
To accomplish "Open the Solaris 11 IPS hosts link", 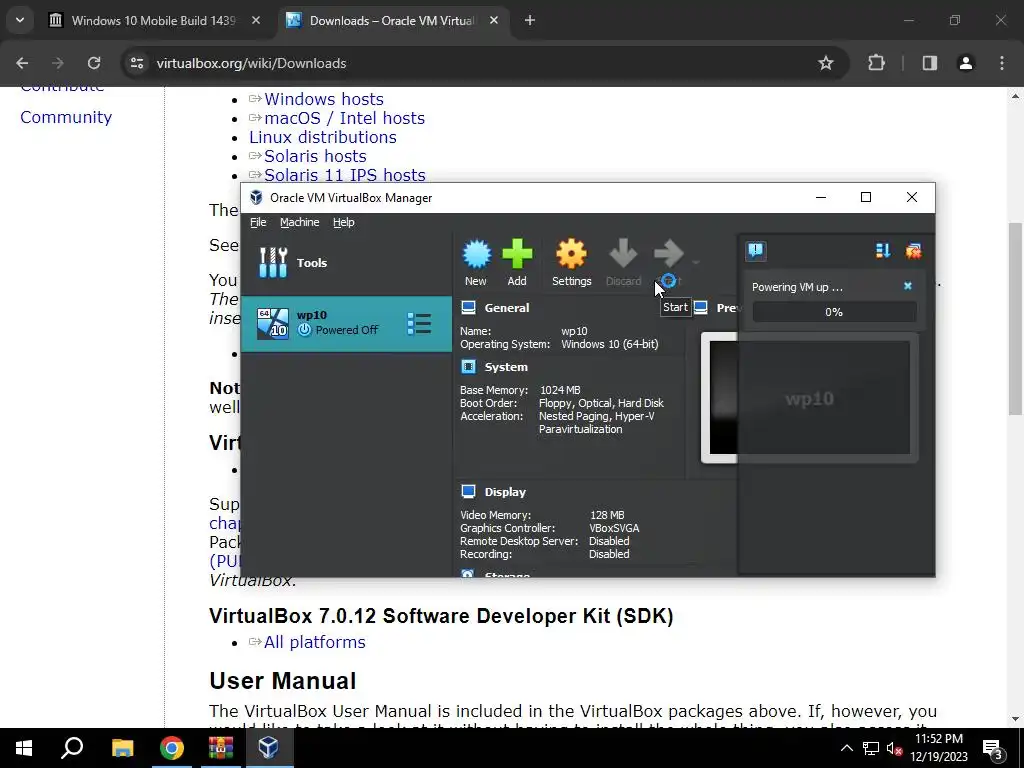I will [x=345, y=175].
